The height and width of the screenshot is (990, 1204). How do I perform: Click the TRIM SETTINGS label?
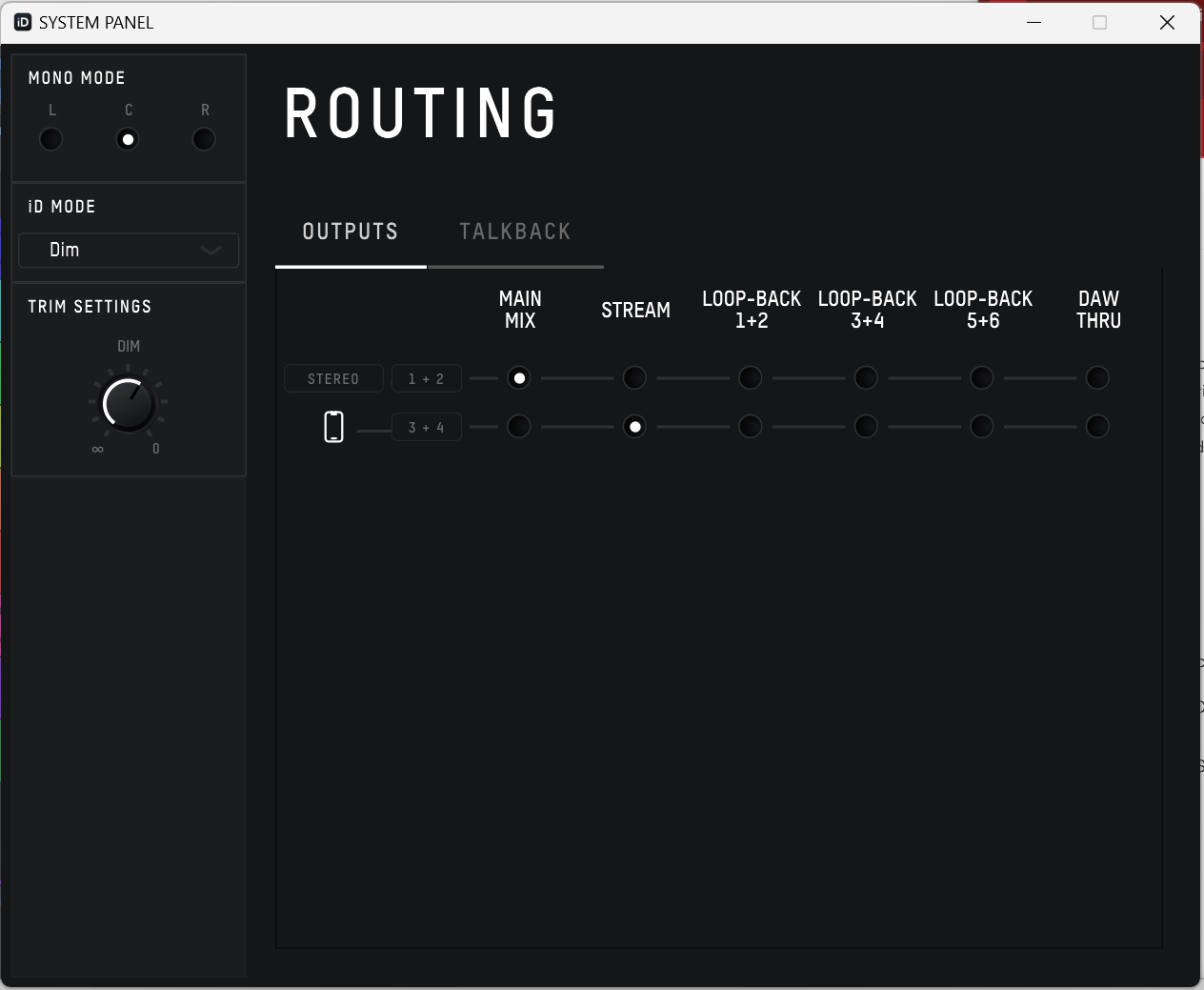click(x=90, y=307)
